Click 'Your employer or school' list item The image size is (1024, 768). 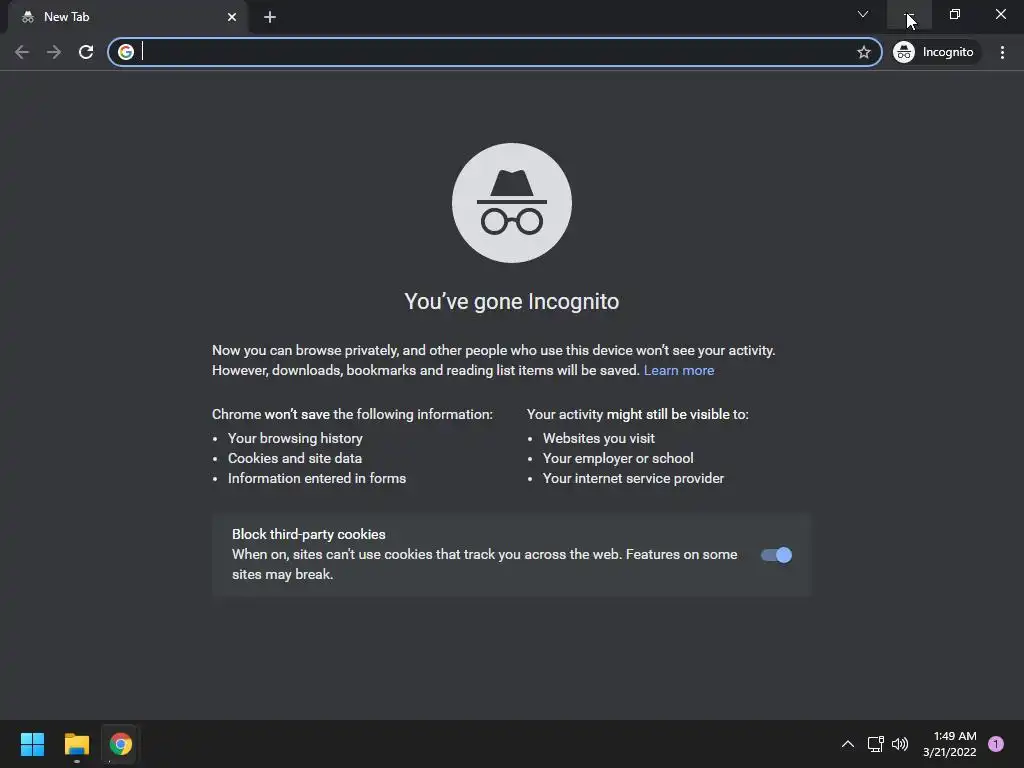click(618, 458)
